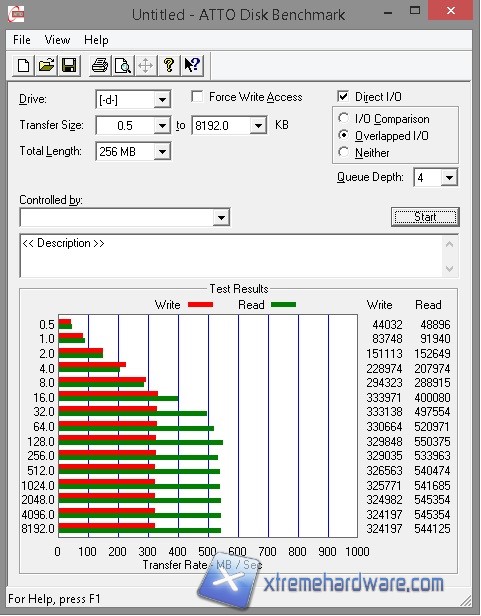481x616 pixels.
Task: Open the View menu
Action: (57, 40)
